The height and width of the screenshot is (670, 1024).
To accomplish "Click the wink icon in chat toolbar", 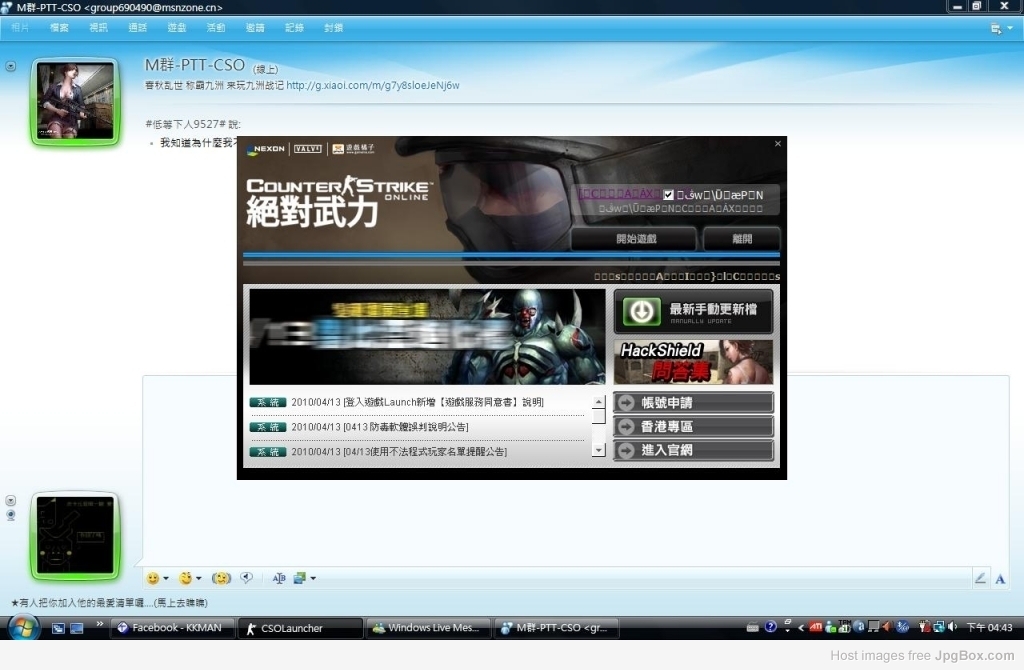I will (x=185, y=578).
